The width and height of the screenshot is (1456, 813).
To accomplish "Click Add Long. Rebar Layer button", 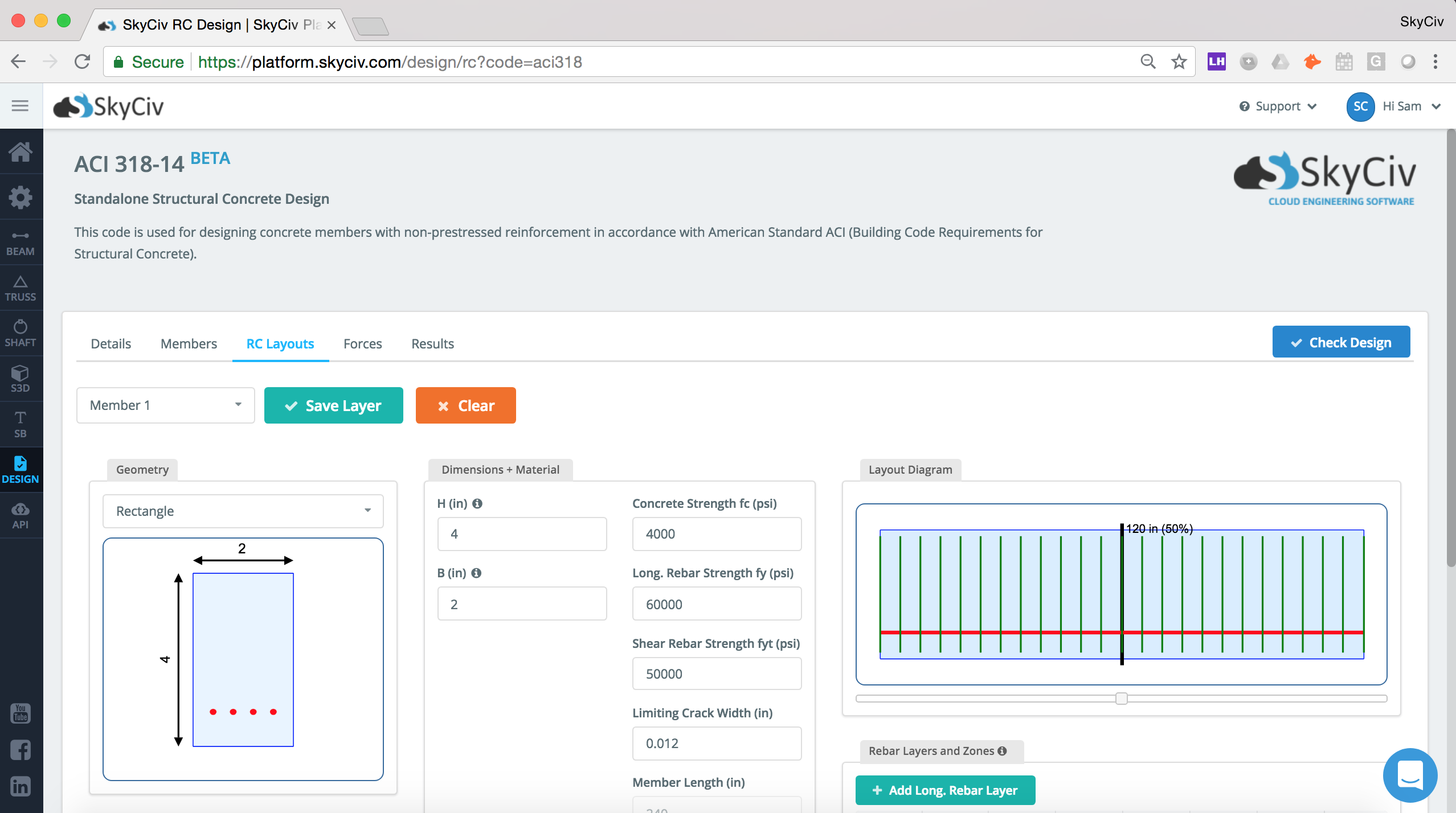I will (x=945, y=790).
